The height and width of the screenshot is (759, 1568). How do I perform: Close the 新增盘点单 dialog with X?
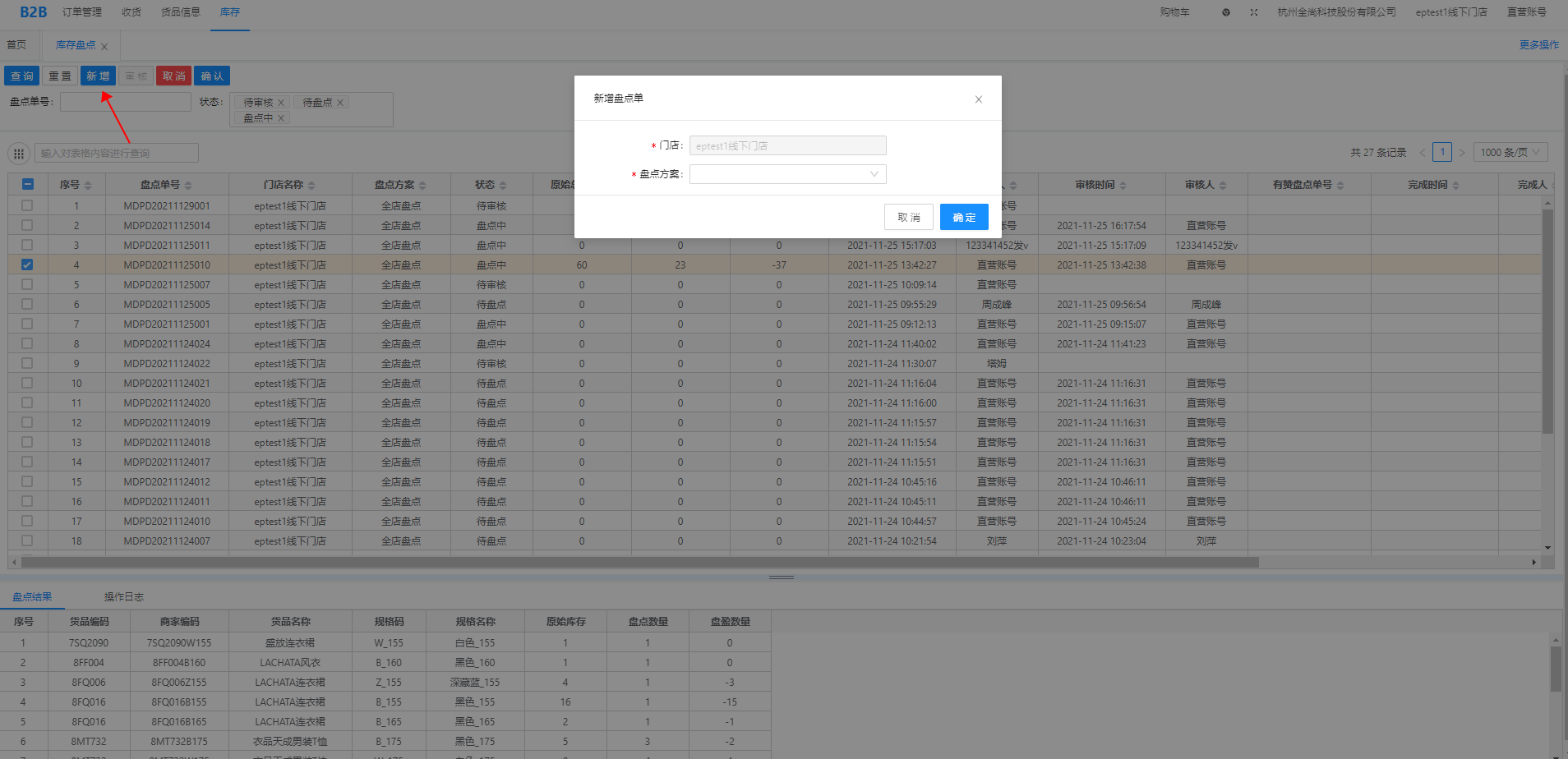978,99
